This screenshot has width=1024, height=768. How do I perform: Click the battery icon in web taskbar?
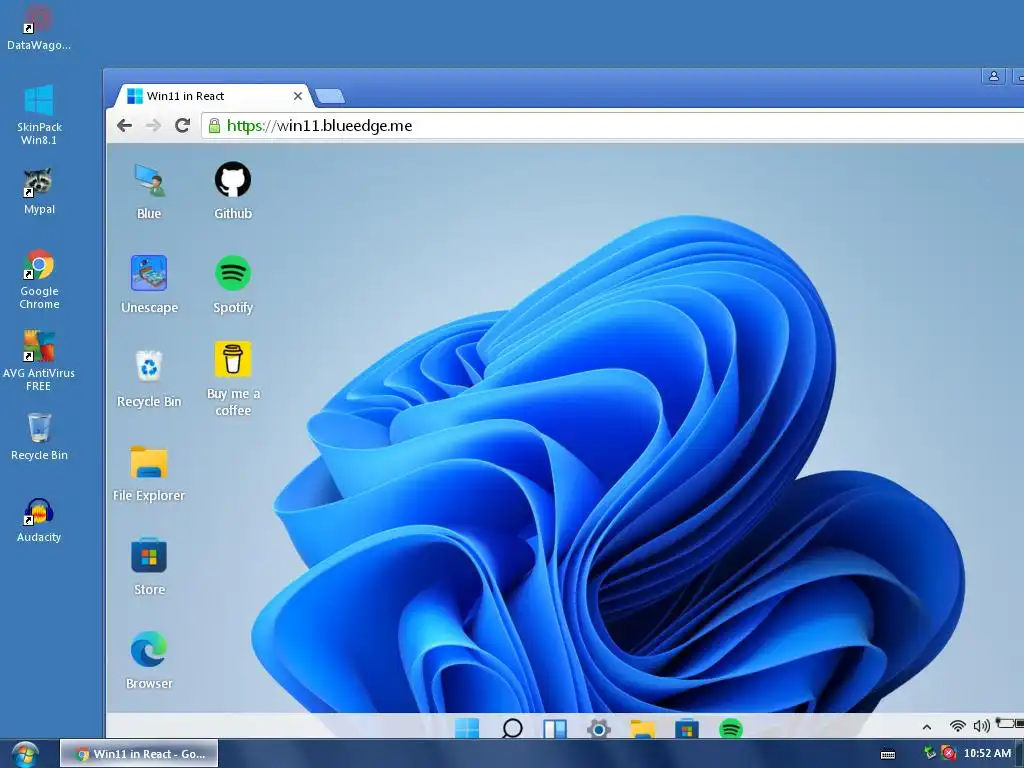tap(1010, 724)
